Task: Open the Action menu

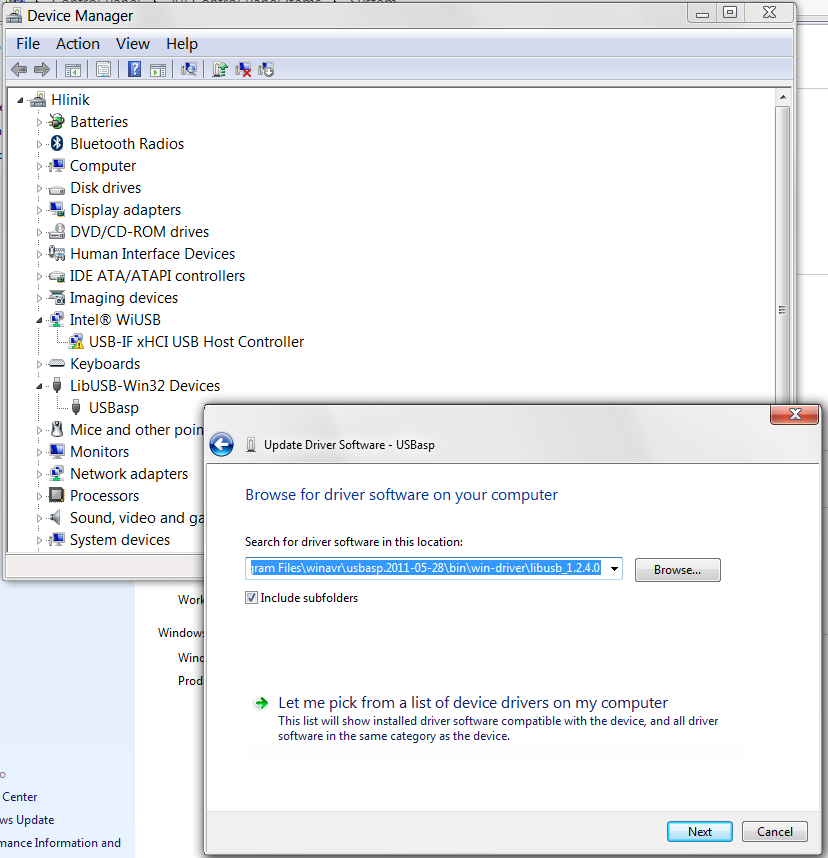Action: pyautogui.click(x=77, y=44)
